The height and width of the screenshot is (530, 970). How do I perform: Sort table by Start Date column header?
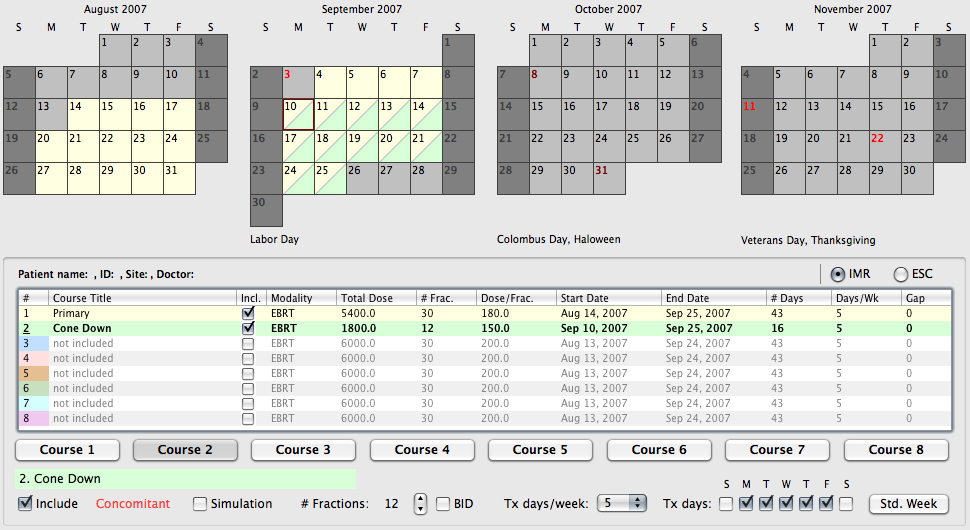click(608, 298)
